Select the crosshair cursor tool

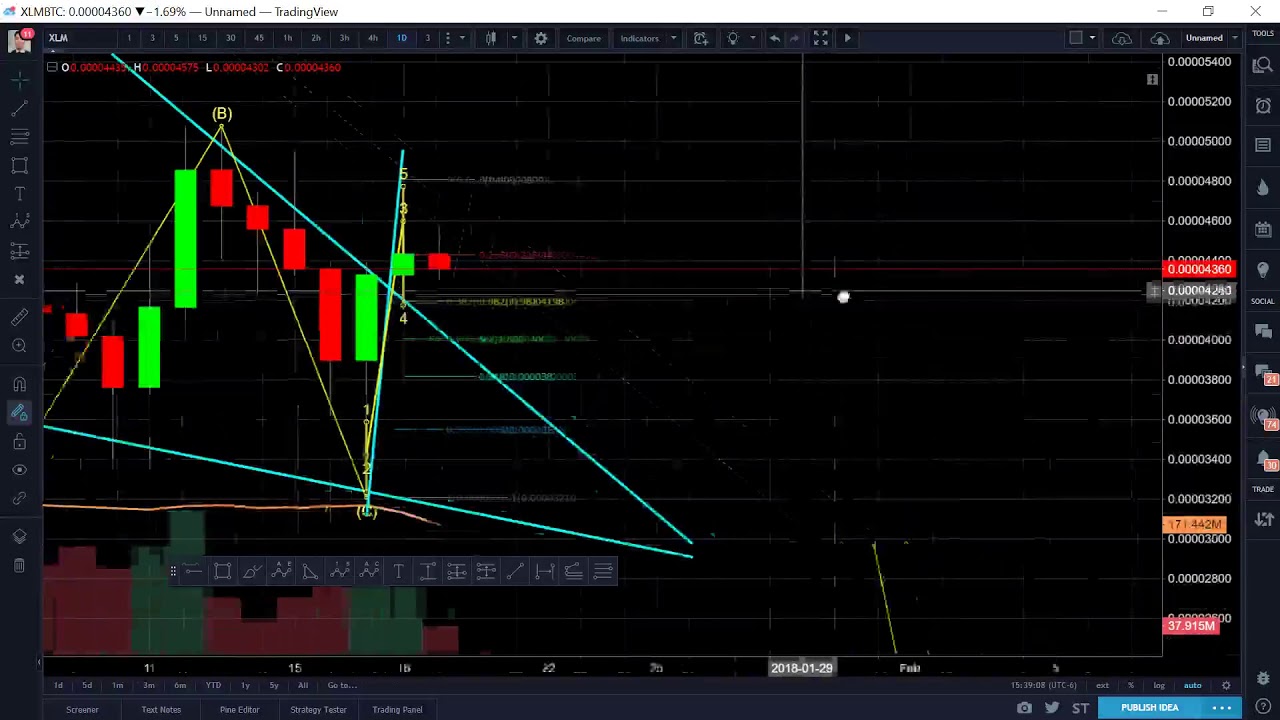pyautogui.click(x=19, y=78)
